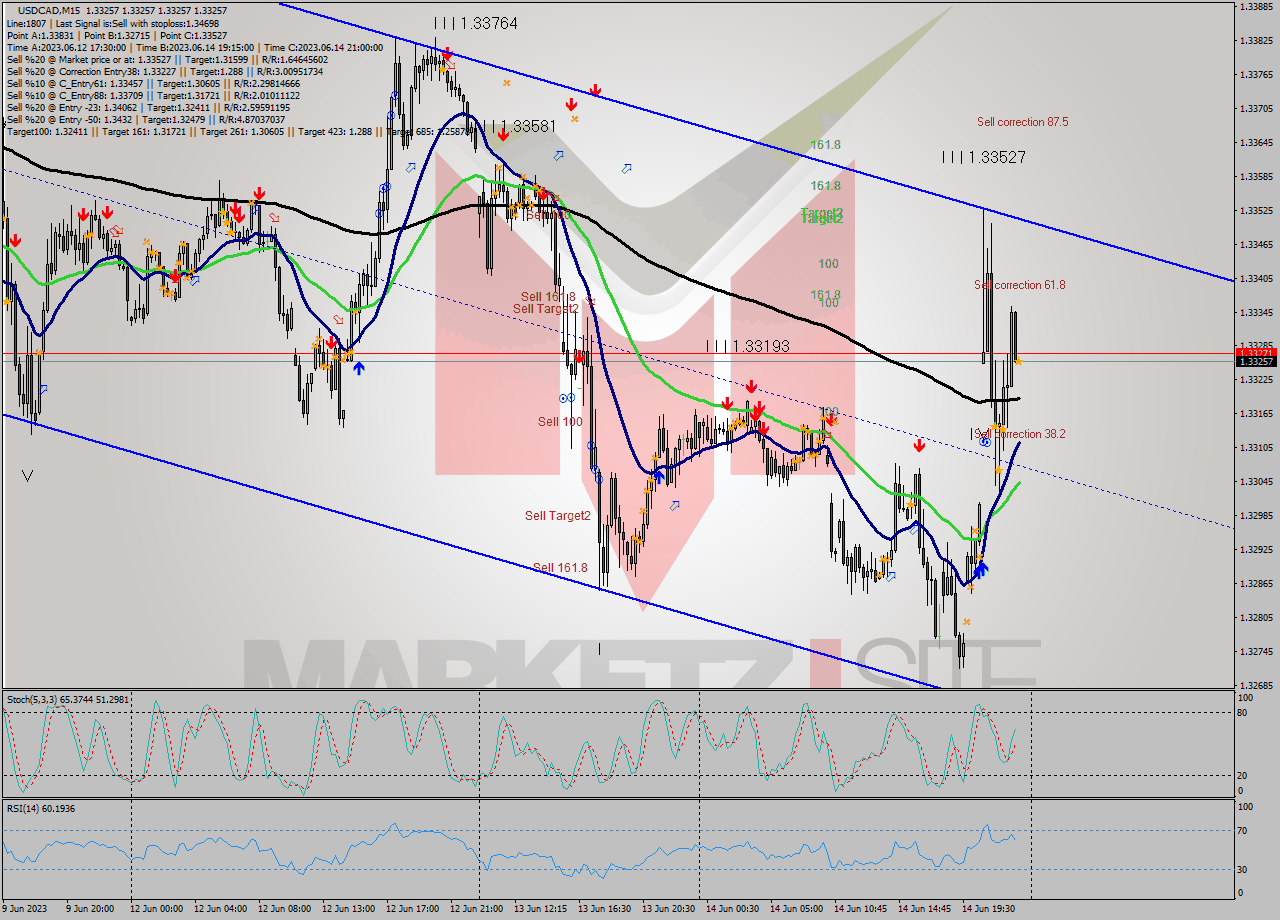Click the '12 Jun 04:00' time axis label

(x=220, y=909)
